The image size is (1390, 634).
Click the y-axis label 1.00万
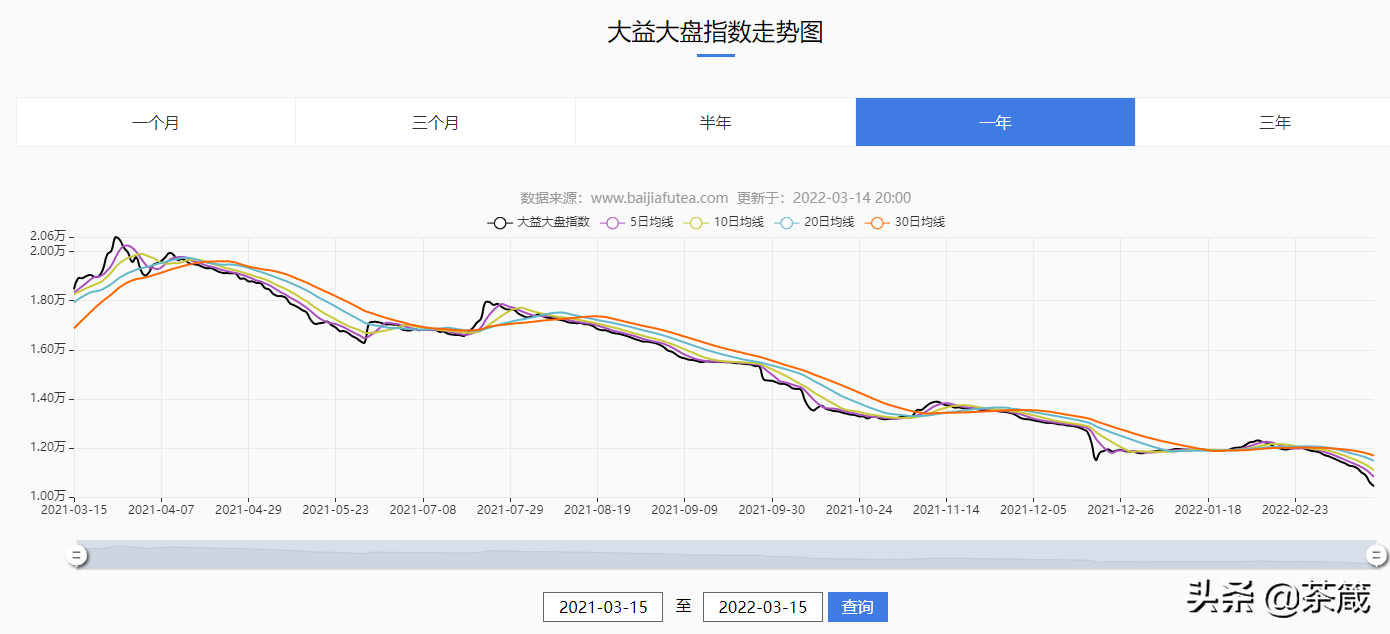click(48, 496)
